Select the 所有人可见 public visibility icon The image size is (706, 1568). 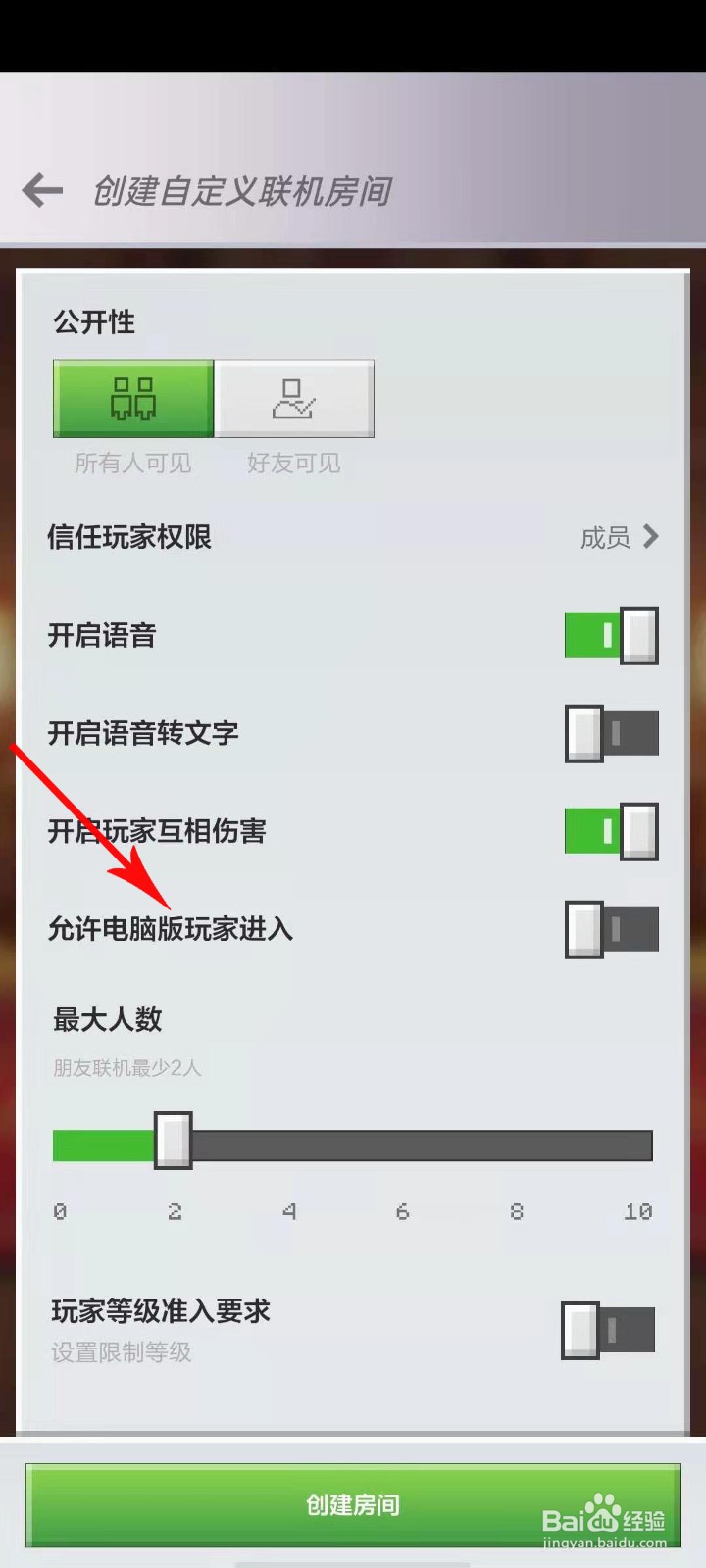tap(133, 398)
